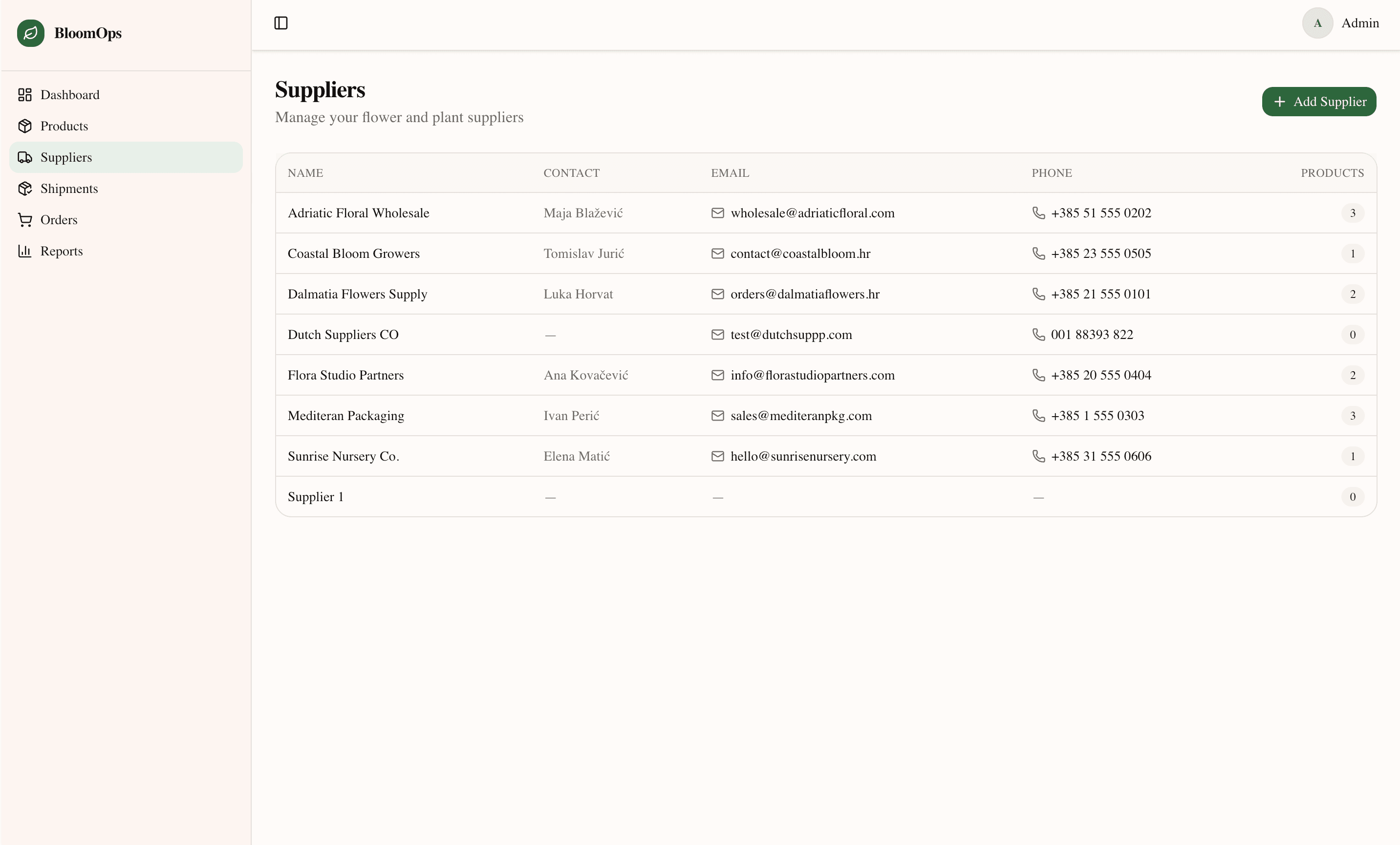
Task: Click the phone number +385 31 555 0606
Action: click(1100, 456)
